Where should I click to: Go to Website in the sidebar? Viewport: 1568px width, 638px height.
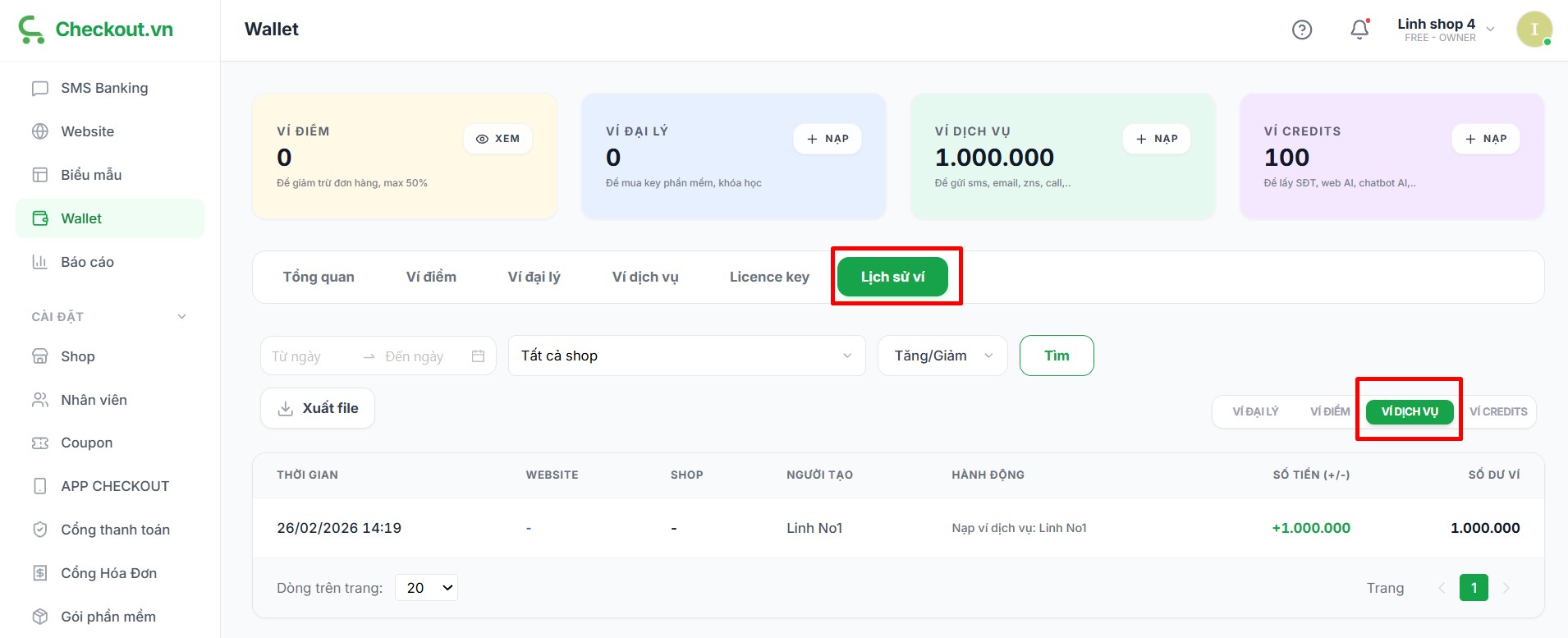pos(87,131)
